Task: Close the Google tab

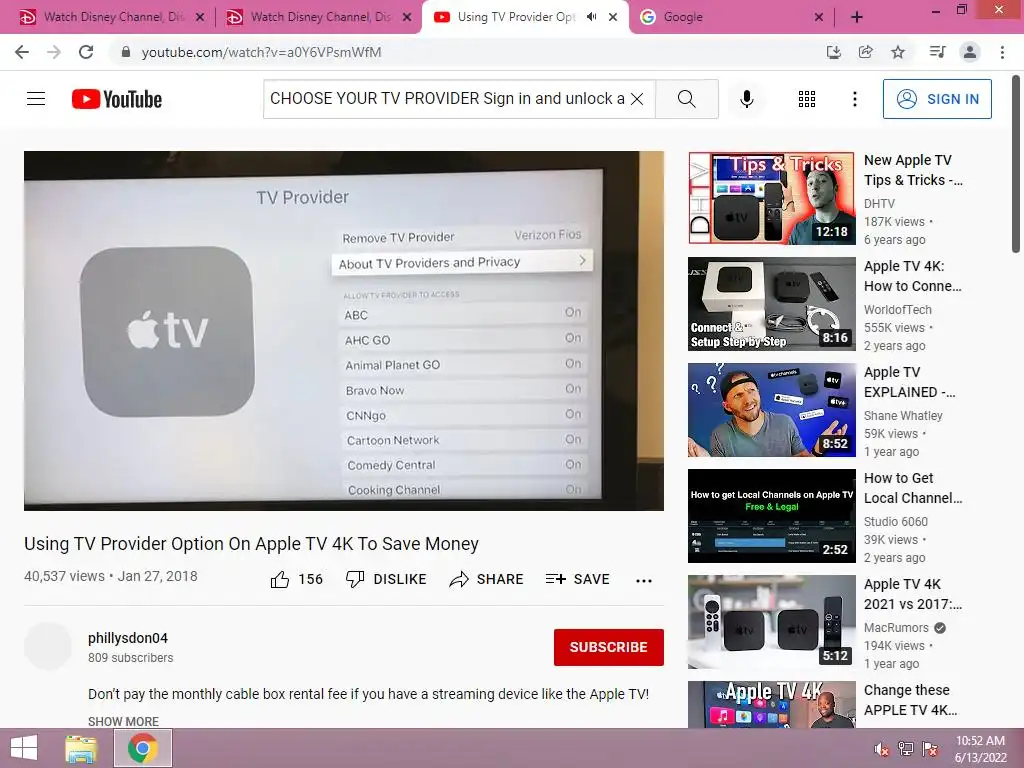Action: point(819,17)
